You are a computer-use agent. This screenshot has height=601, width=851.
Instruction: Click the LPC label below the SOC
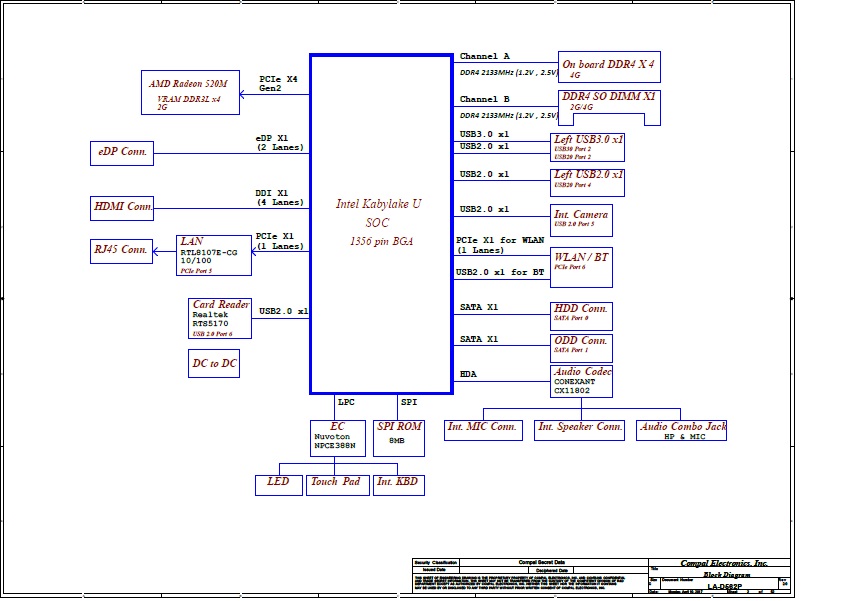coord(346,402)
